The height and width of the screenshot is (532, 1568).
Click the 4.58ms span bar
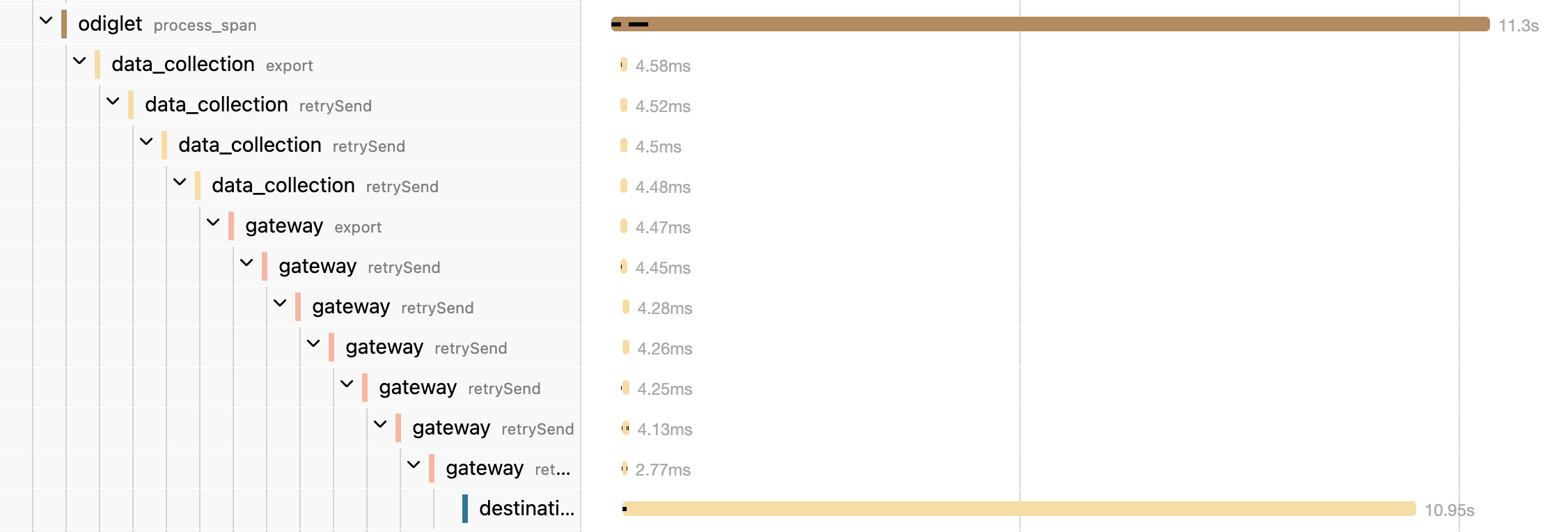(x=624, y=65)
